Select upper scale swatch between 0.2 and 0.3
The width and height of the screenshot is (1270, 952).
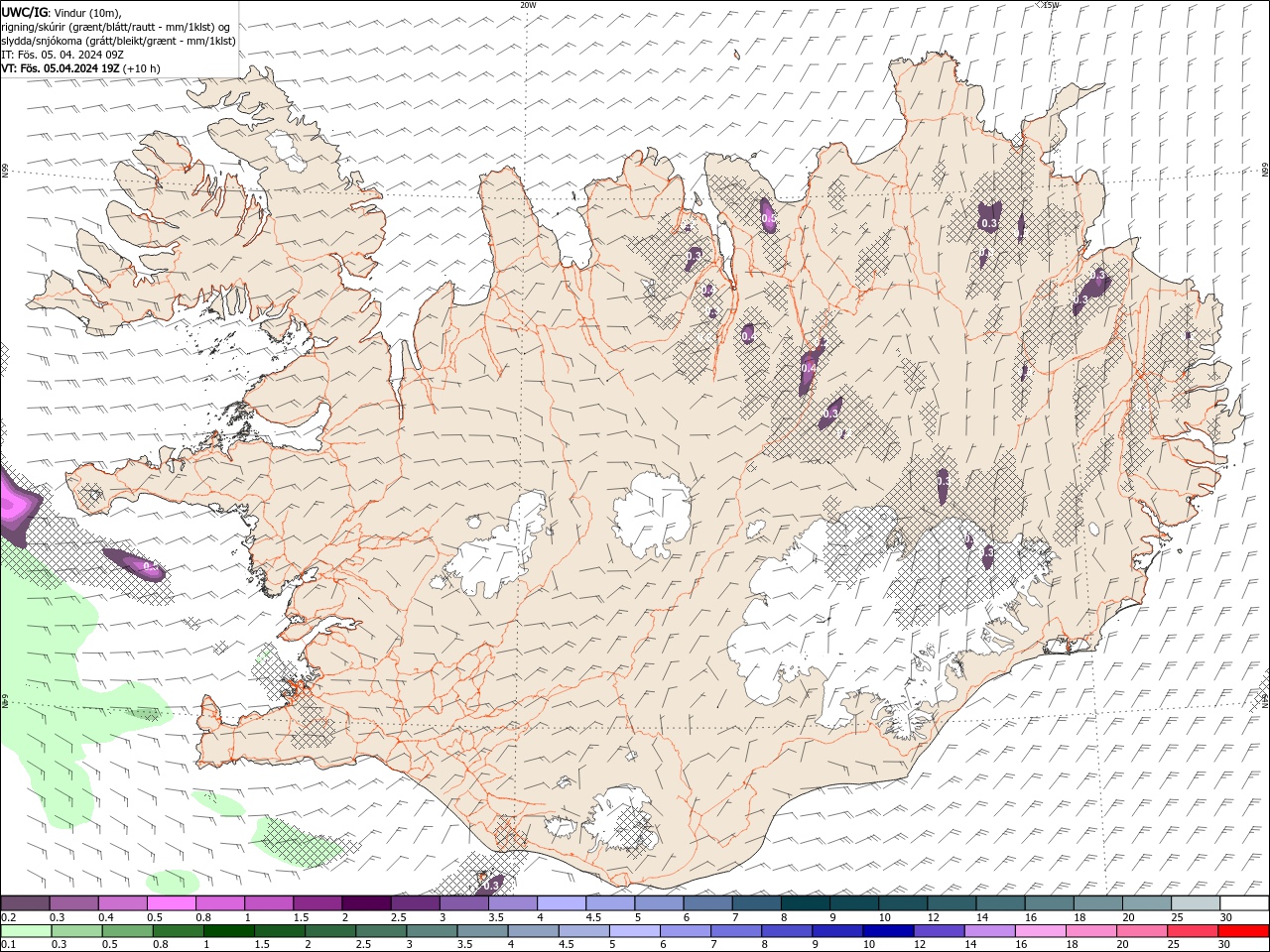(25, 902)
